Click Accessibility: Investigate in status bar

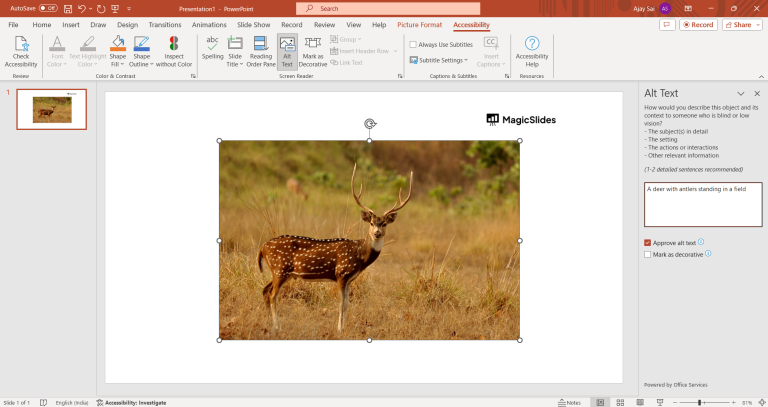[x=131, y=403]
